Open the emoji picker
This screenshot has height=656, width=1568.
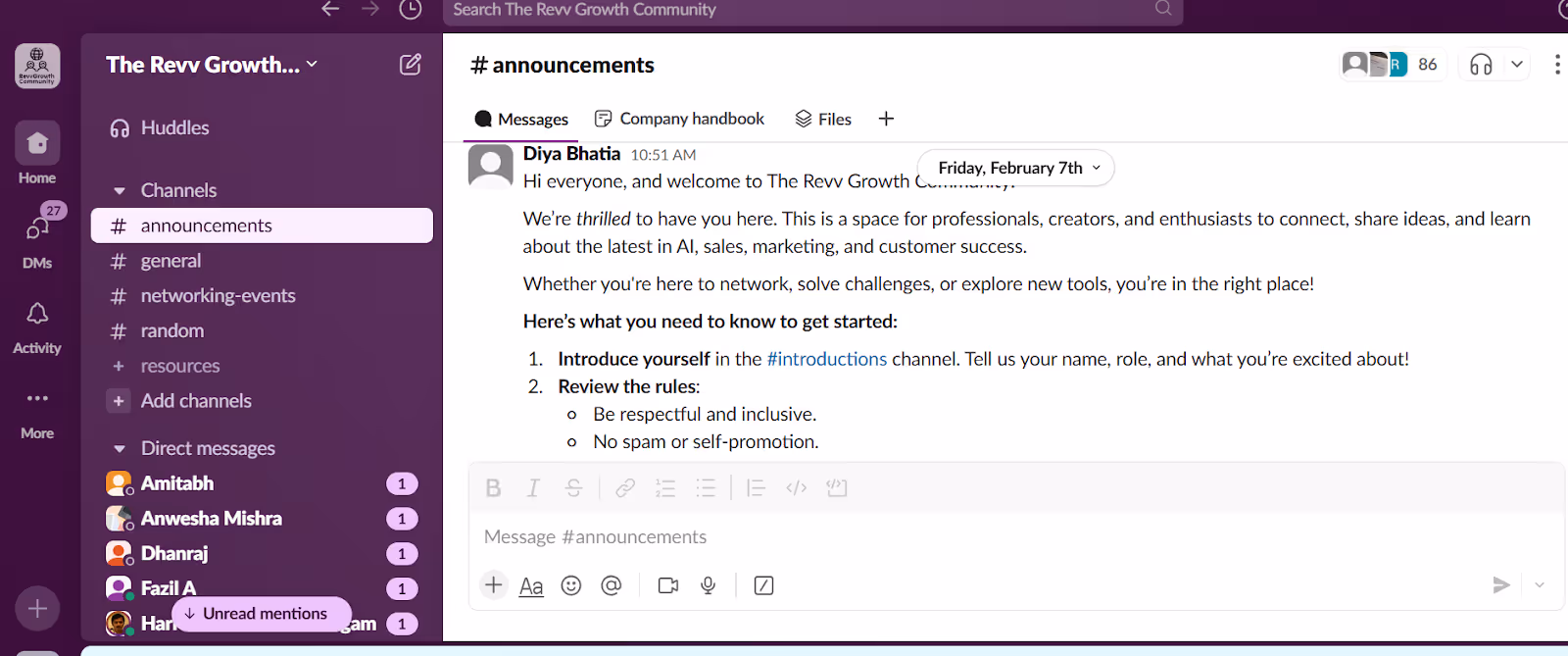click(571, 585)
